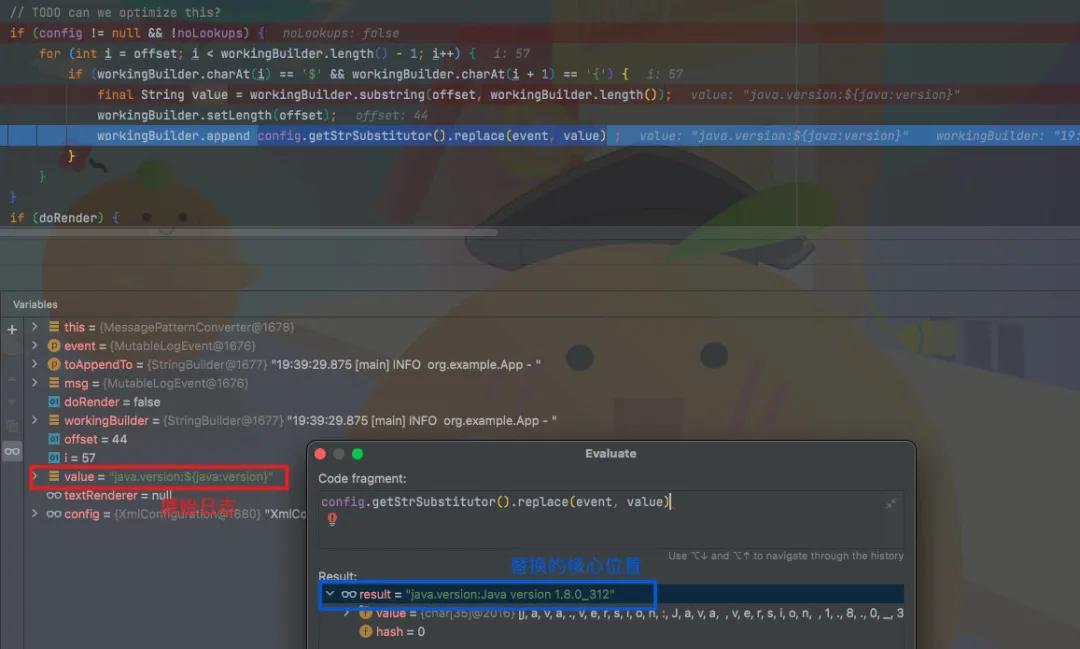
Task: Expand the msg variable node
Action: [x=34, y=382]
